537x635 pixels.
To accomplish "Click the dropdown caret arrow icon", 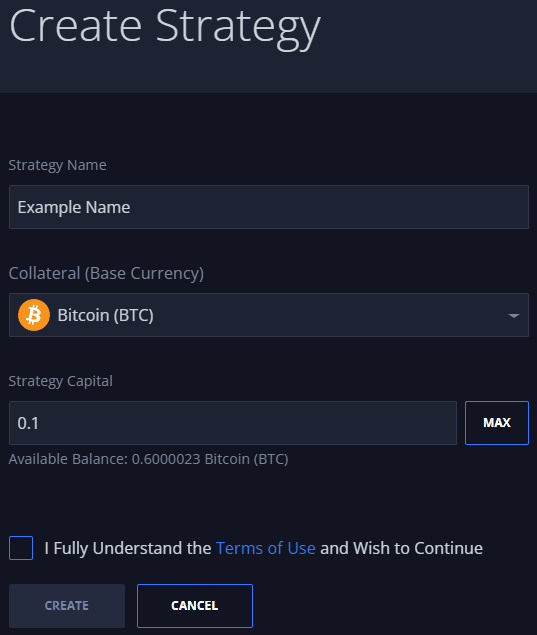I will click(x=514, y=315).
